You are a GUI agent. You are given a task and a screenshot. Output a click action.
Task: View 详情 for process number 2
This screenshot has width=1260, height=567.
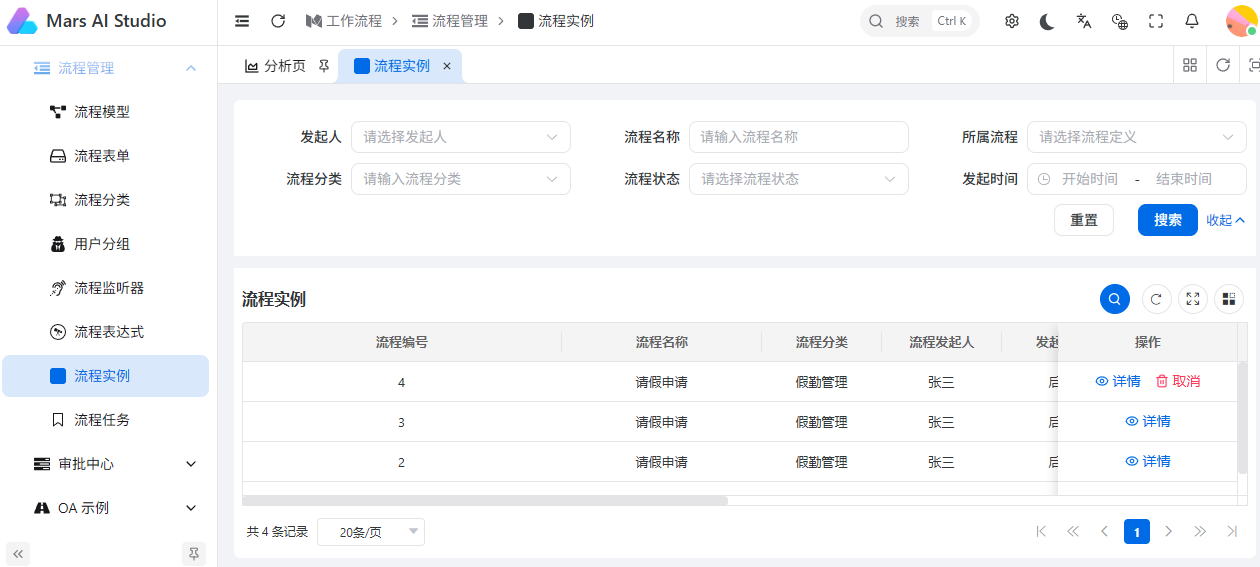click(x=1148, y=461)
